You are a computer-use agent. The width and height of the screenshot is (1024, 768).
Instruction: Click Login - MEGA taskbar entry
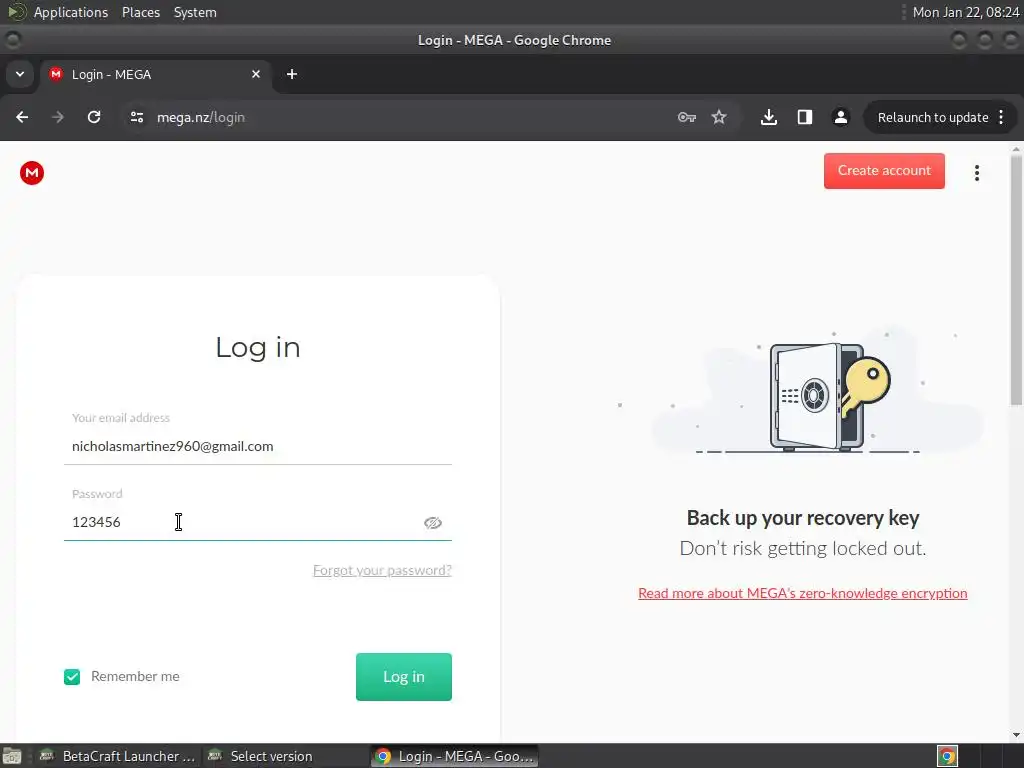(x=455, y=756)
